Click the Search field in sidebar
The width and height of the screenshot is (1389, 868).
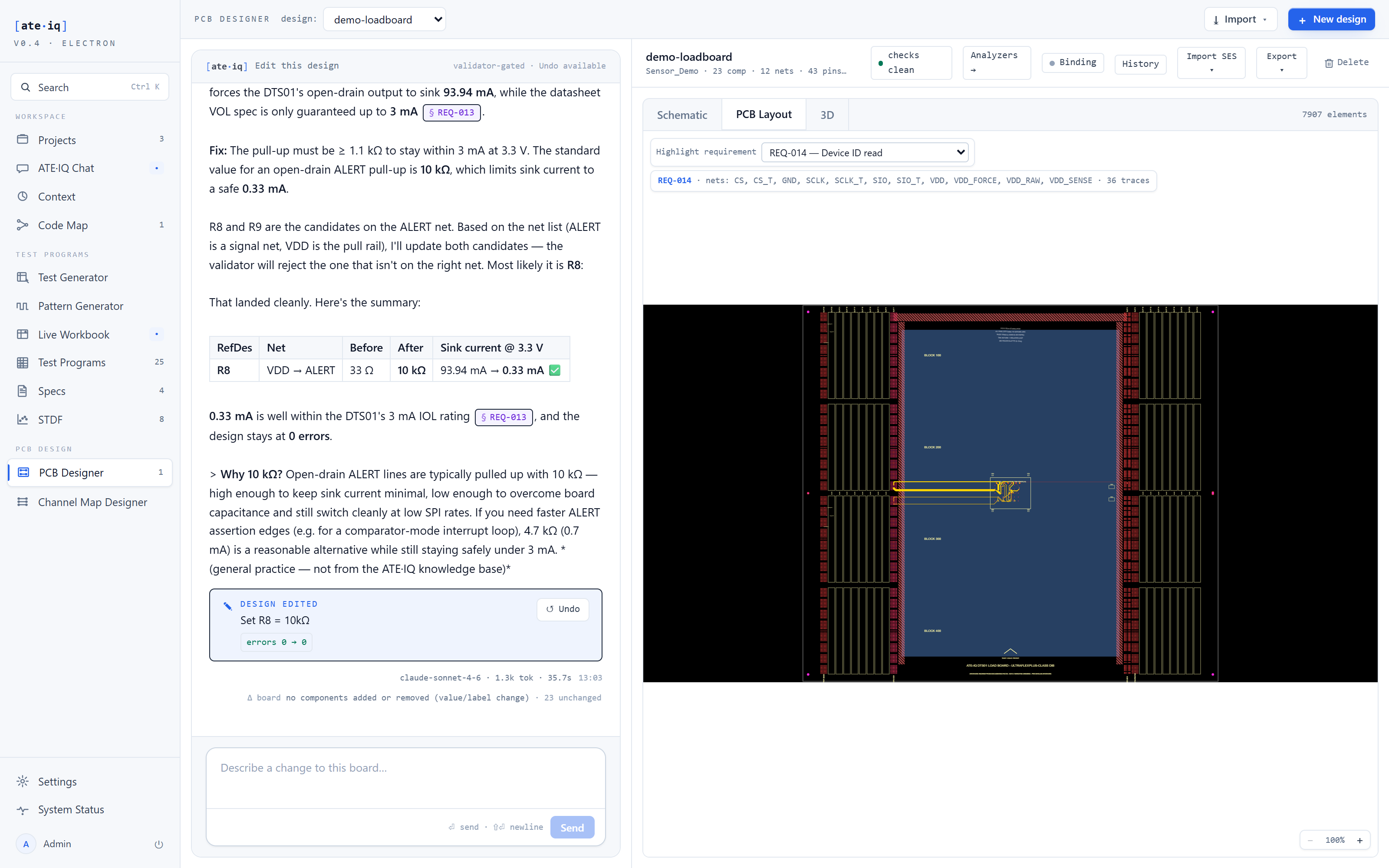[x=89, y=87]
